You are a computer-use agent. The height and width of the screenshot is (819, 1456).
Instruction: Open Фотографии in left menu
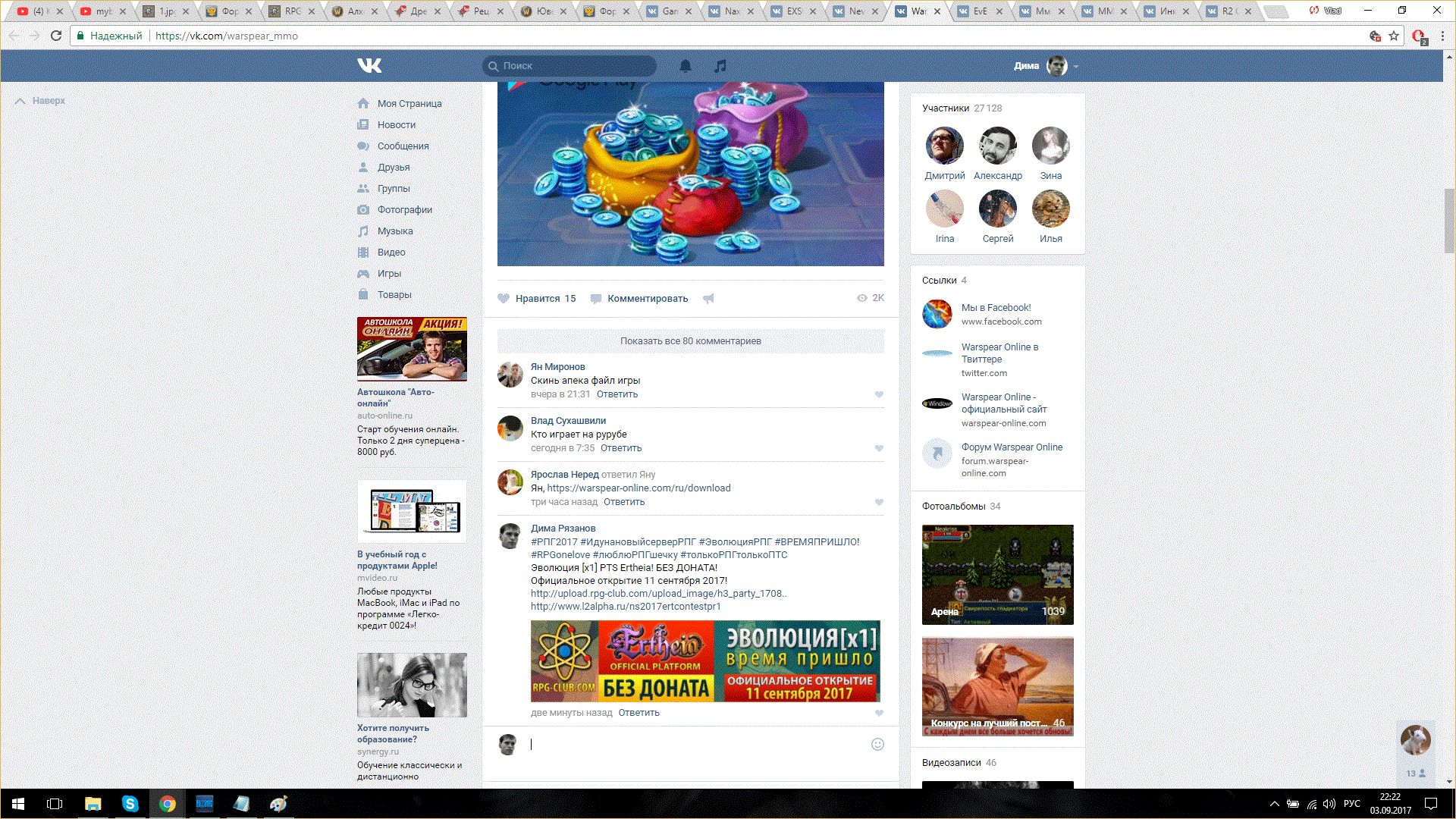point(405,210)
